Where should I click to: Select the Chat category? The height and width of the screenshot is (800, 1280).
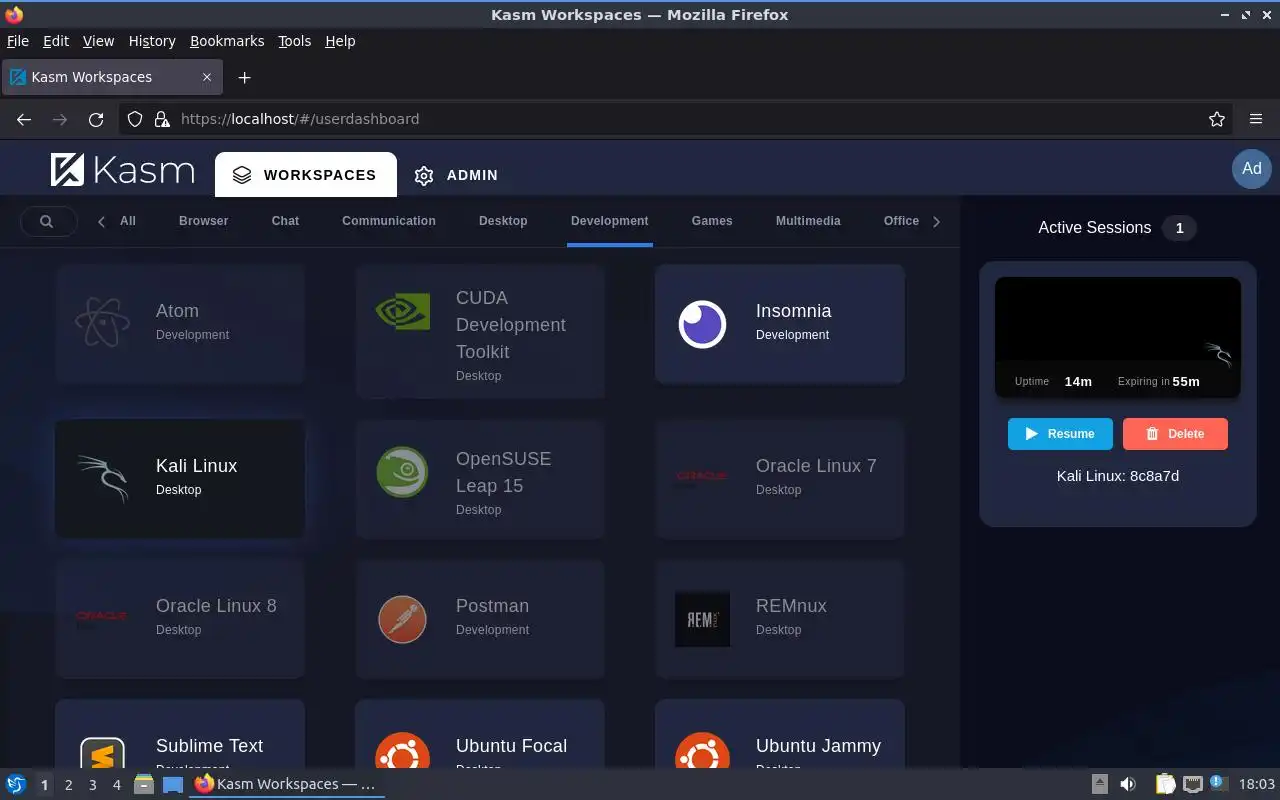tap(285, 221)
